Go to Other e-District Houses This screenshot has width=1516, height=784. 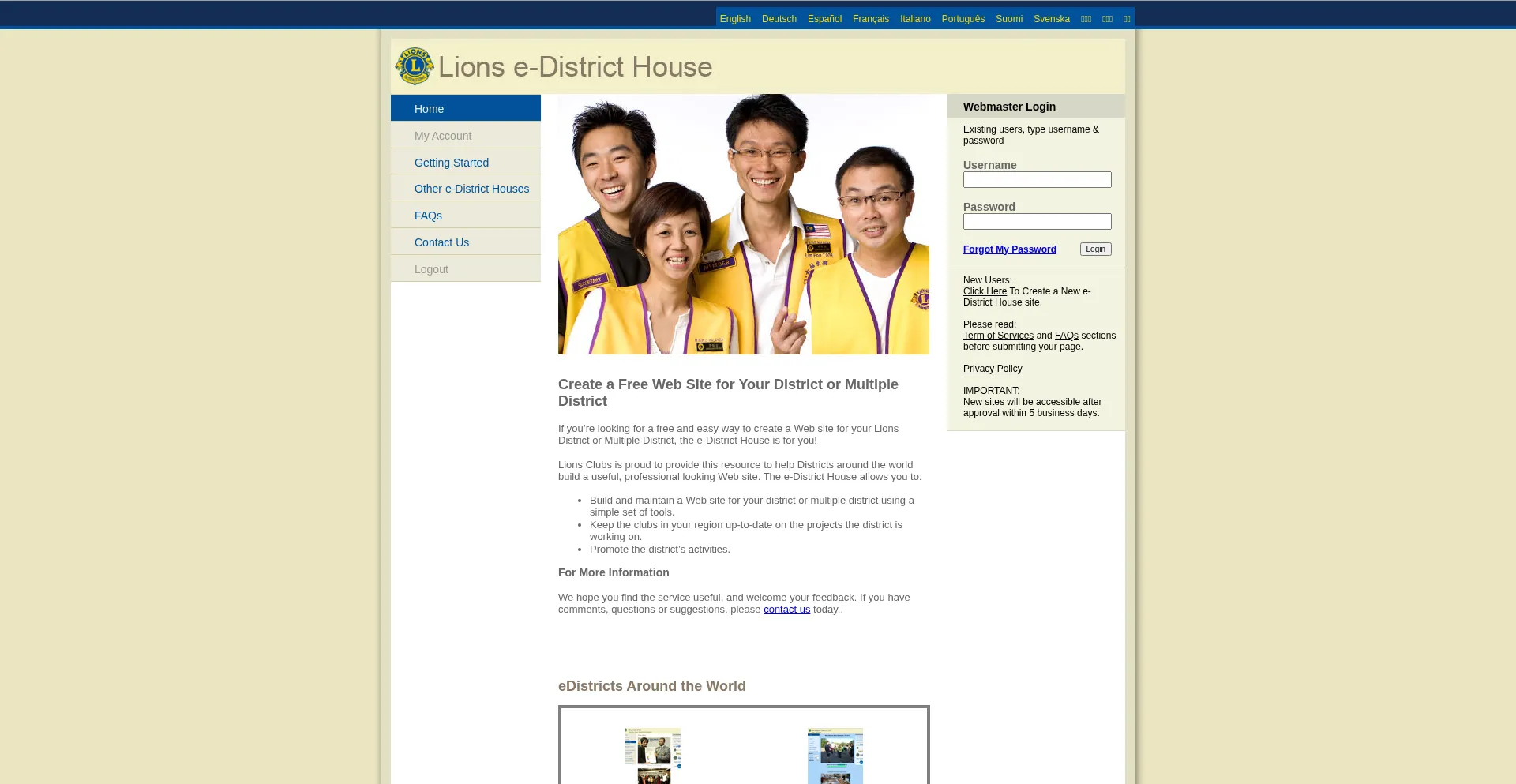coord(471,189)
